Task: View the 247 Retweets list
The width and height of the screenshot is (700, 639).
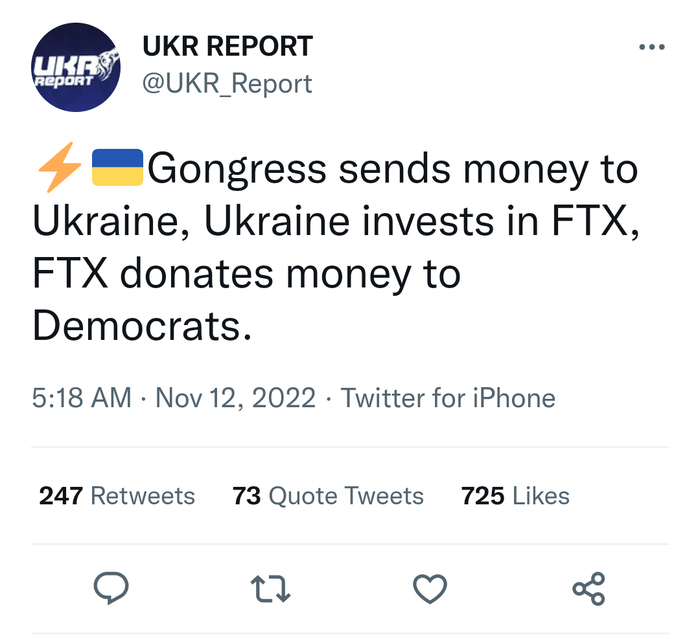Action: (117, 496)
